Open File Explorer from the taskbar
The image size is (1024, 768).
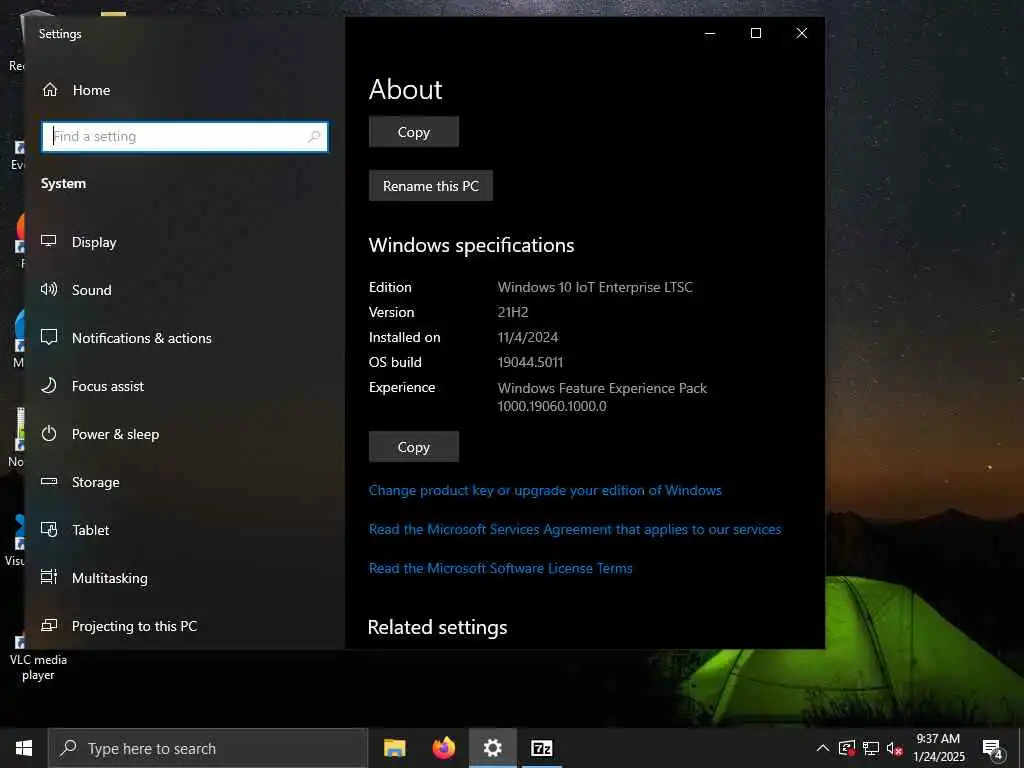click(394, 748)
